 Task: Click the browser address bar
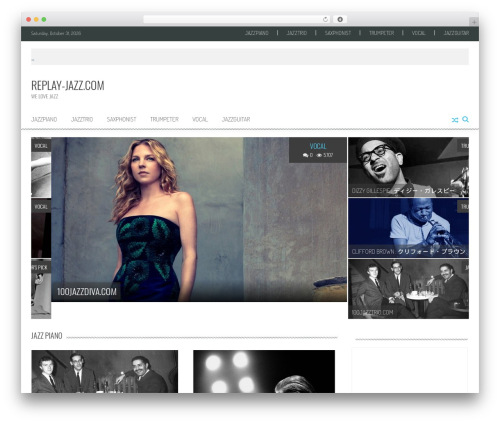(x=236, y=20)
